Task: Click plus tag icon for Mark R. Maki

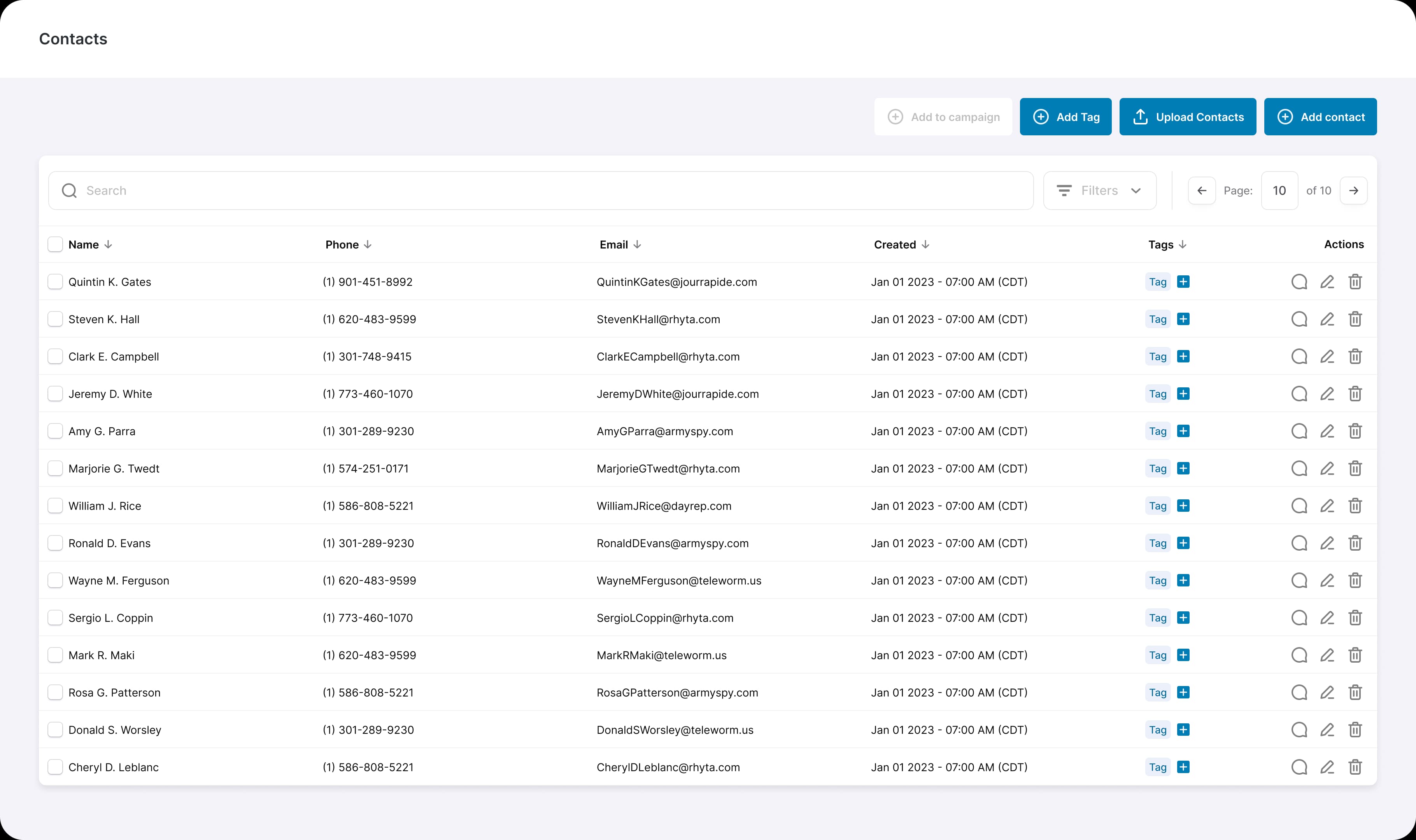Action: pos(1183,655)
